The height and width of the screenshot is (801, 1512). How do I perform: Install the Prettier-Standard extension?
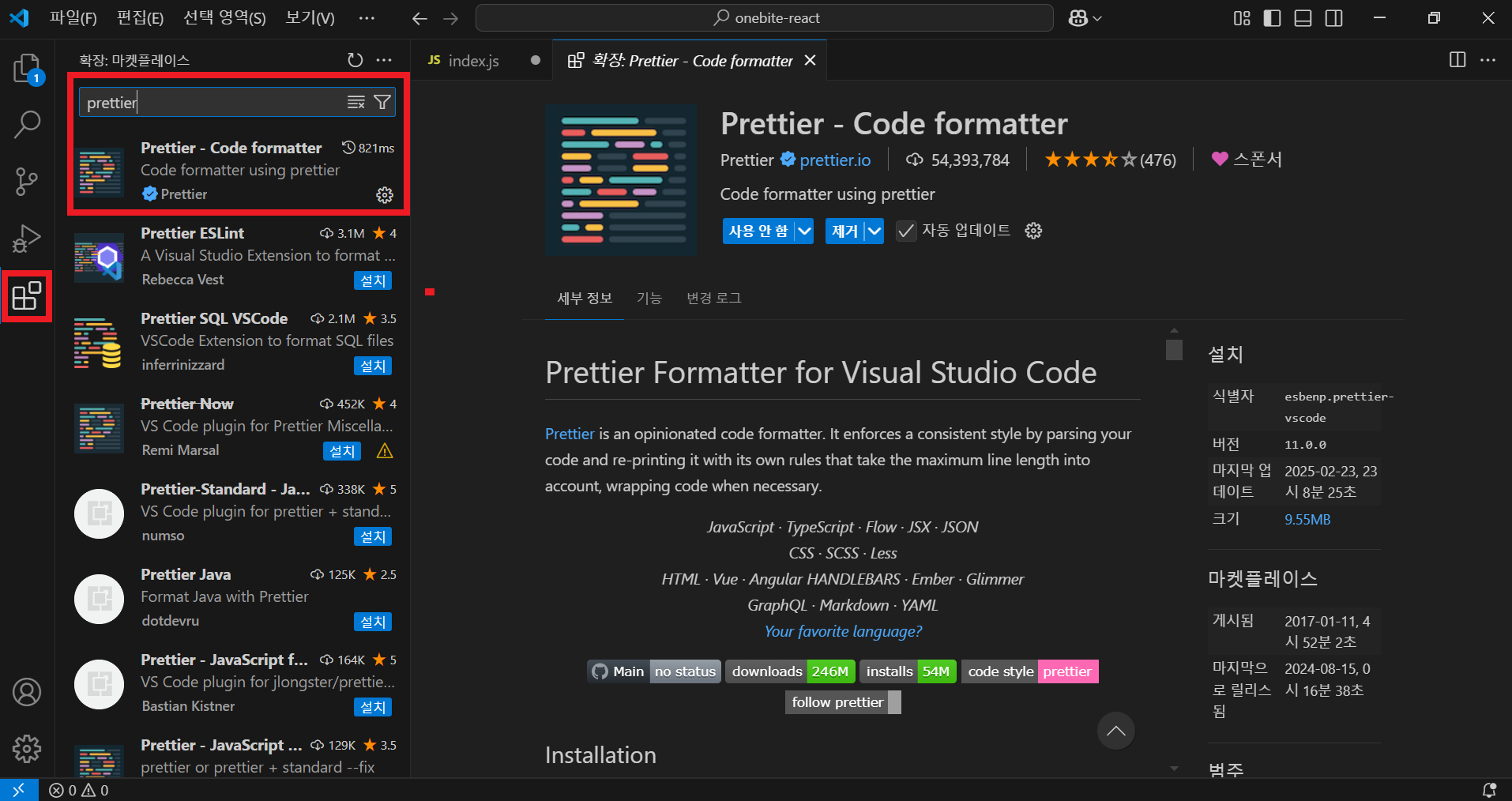pos(373,536)
